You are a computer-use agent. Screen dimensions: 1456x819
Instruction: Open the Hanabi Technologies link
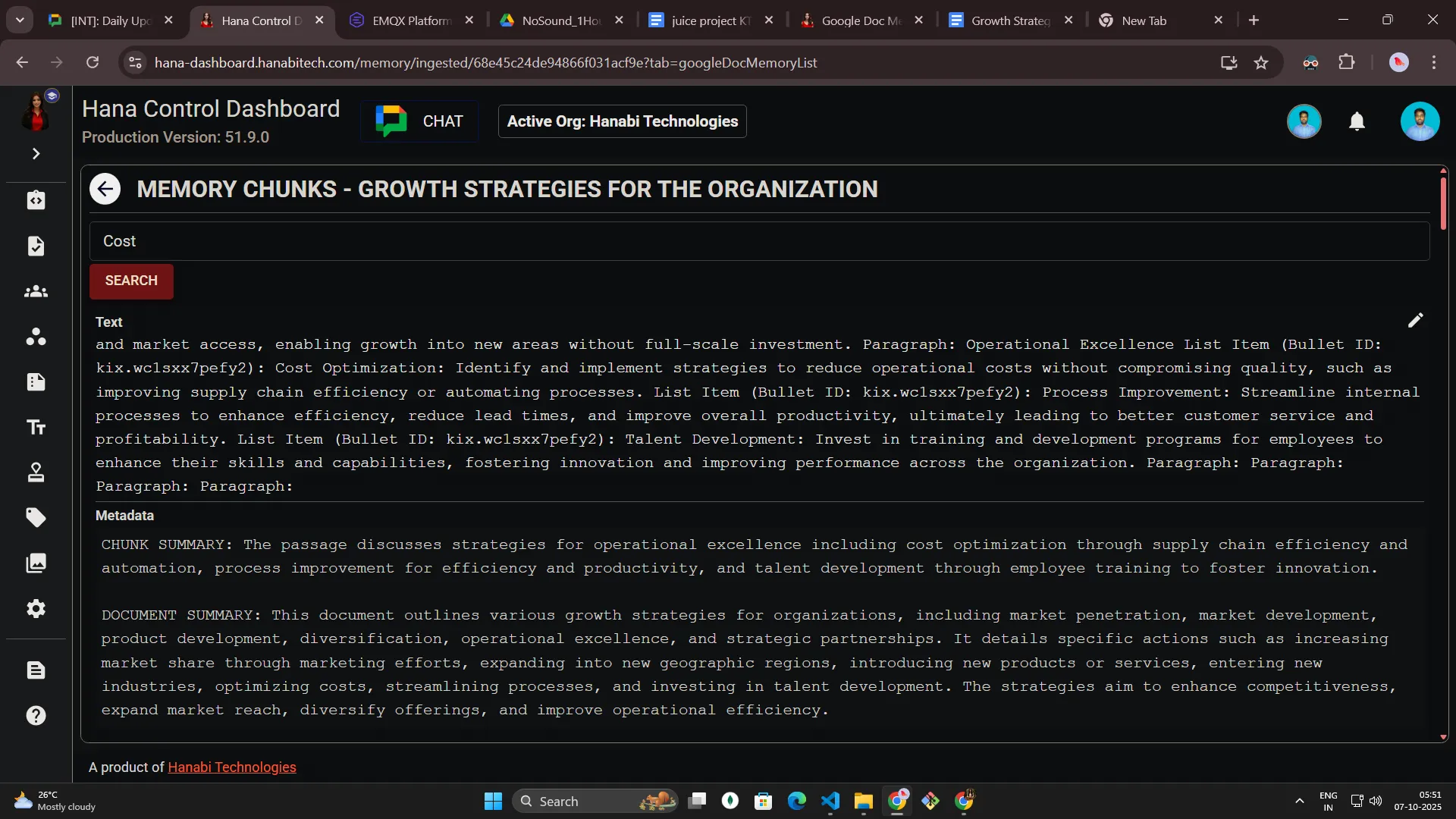click(x=231, y=767)
